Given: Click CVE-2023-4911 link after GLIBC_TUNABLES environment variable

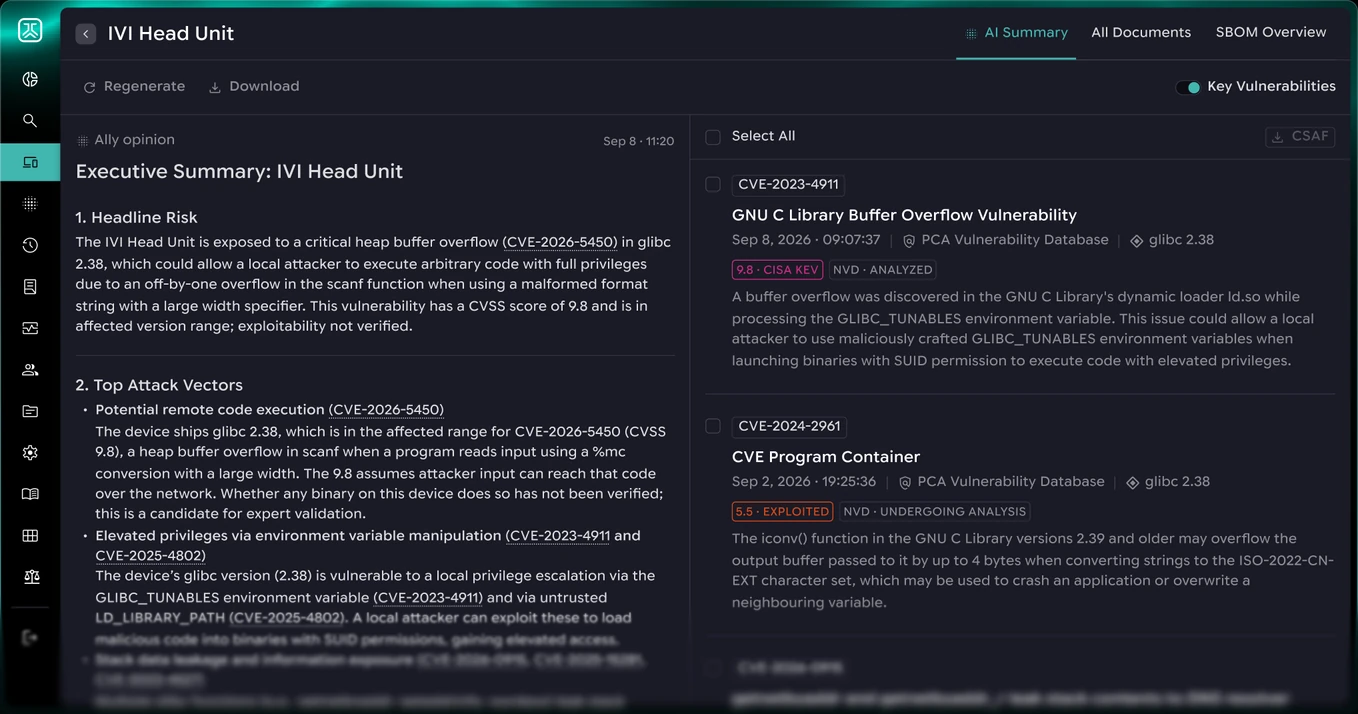Looking at the screenshot, I should click(x=428, y=598).
